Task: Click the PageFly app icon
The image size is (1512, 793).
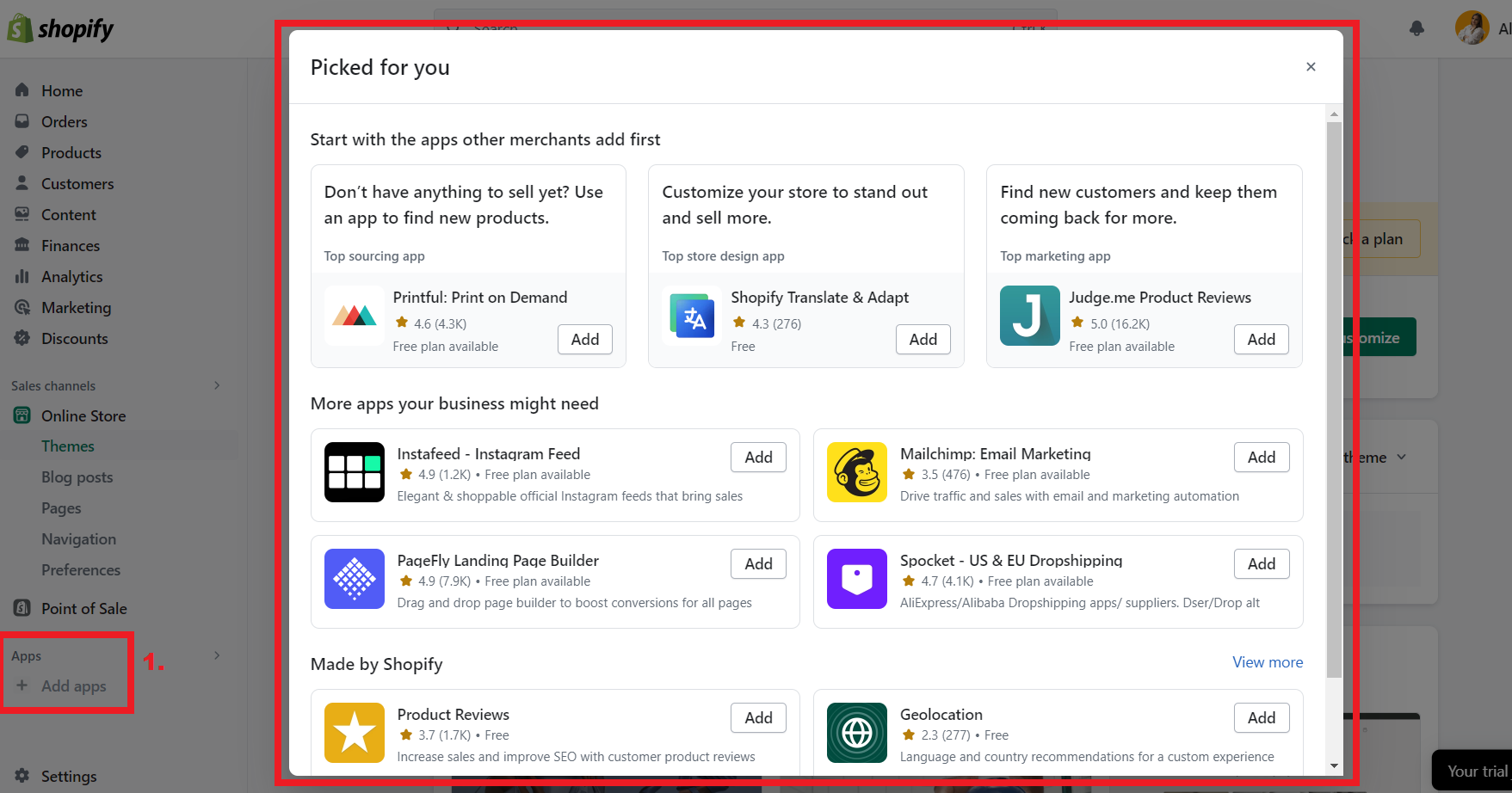Action: pos(355,579)
